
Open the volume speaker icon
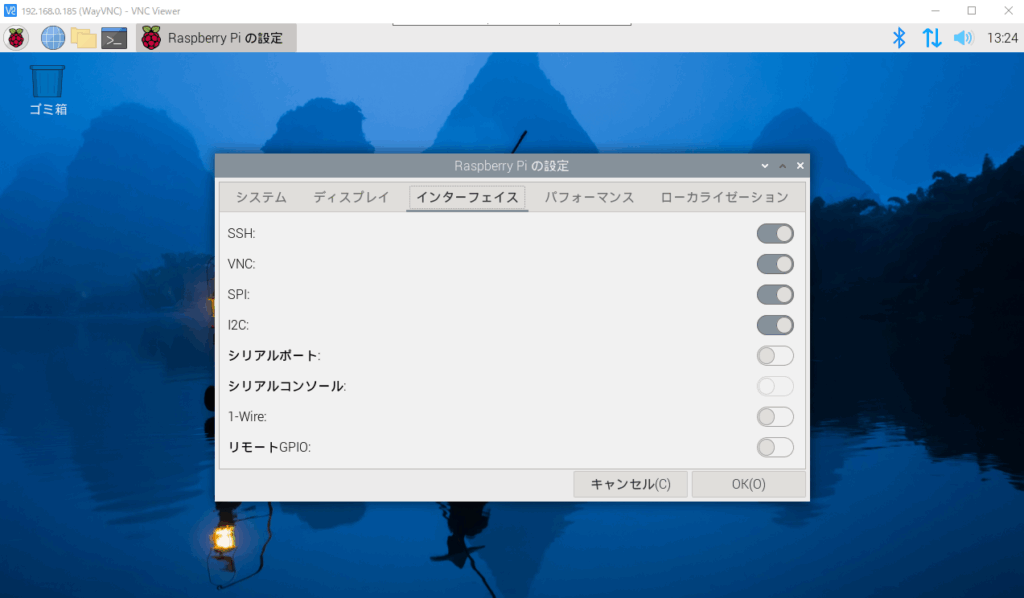click(x=963, y=38)
